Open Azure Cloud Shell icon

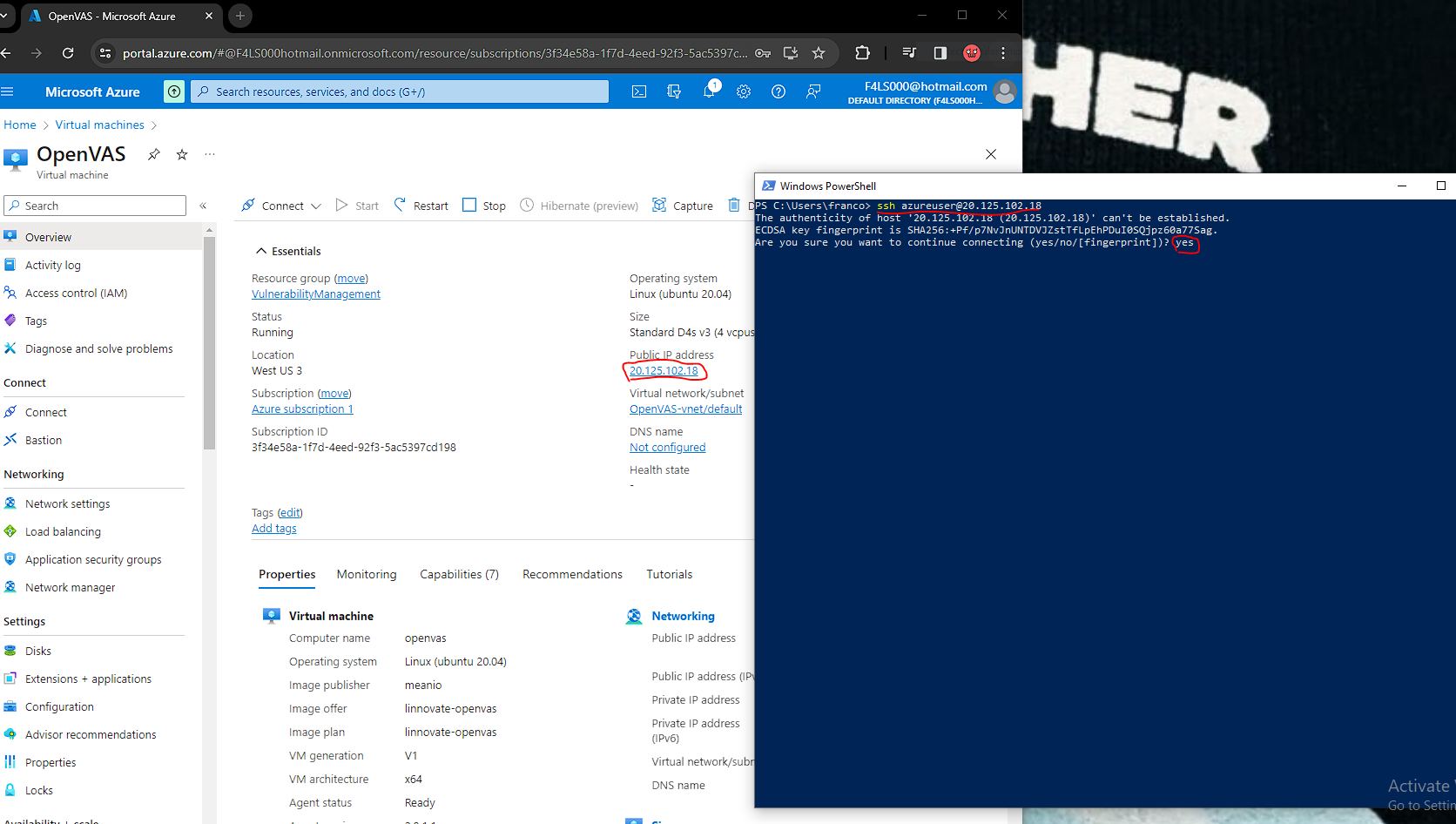639,91
